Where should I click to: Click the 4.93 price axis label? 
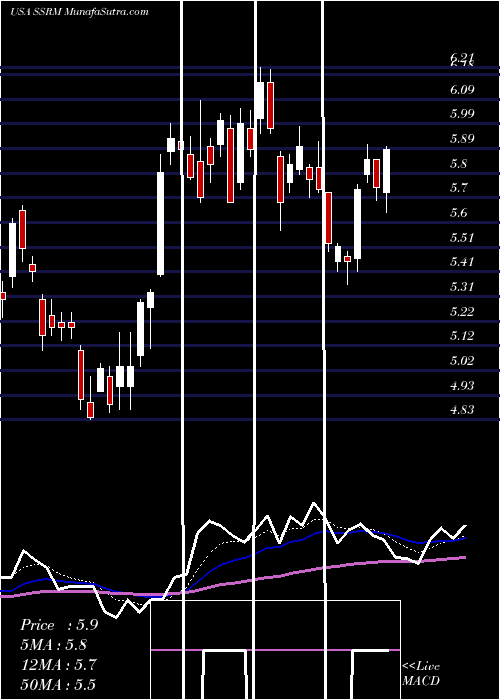(462, 385)
